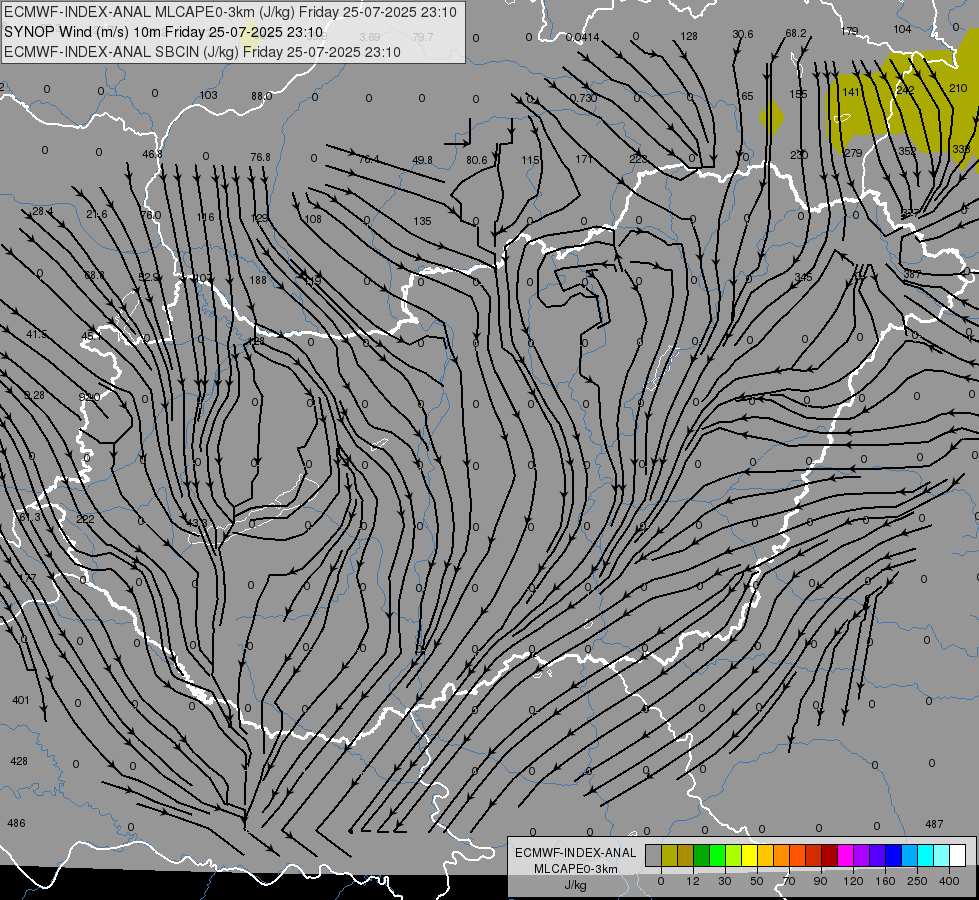Select the map value 88.0
The height and width of the screenshot is (900, 979).
[262, 96]
